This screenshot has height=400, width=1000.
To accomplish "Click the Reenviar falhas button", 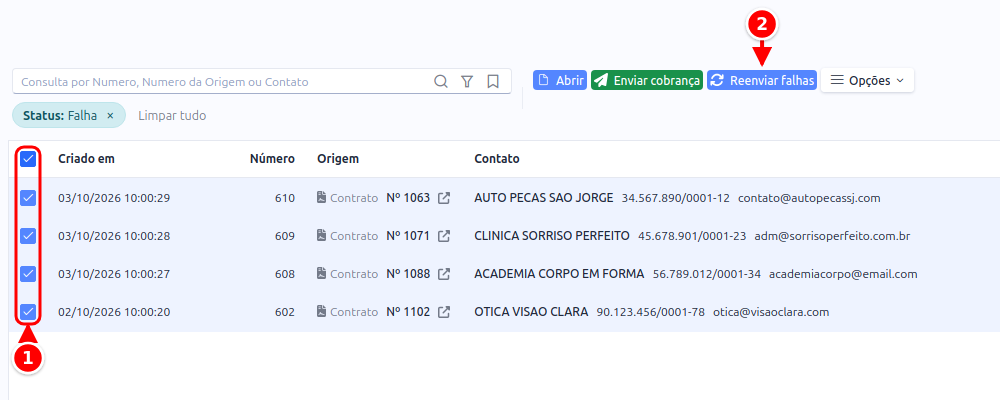I will [x=762, y=80].
